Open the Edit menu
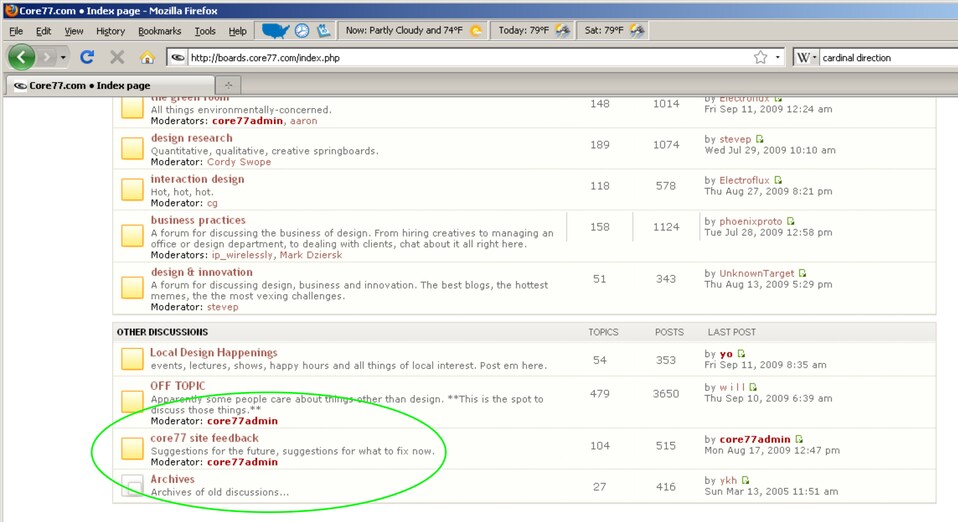Image resolution: width=958 pixels, height=522 pixels. 43,31
